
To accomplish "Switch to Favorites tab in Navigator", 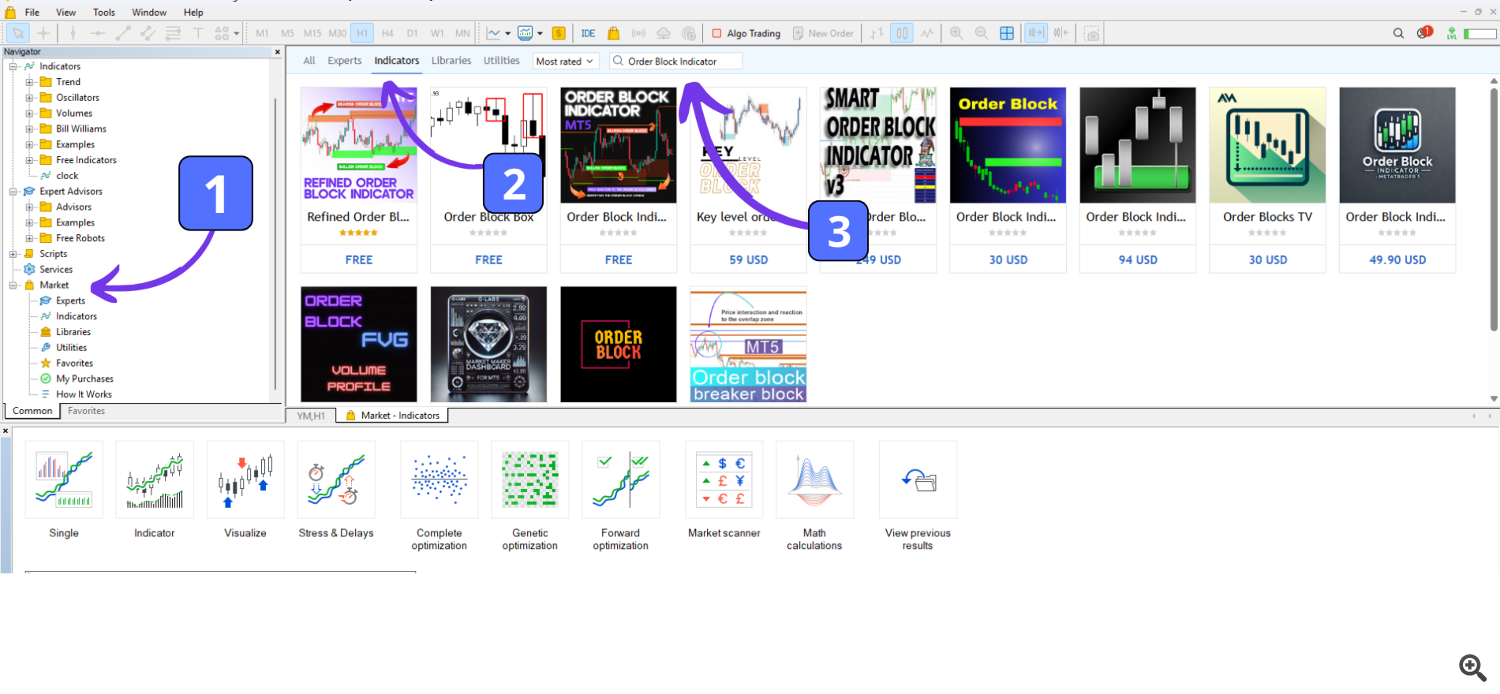I will 86,411.
